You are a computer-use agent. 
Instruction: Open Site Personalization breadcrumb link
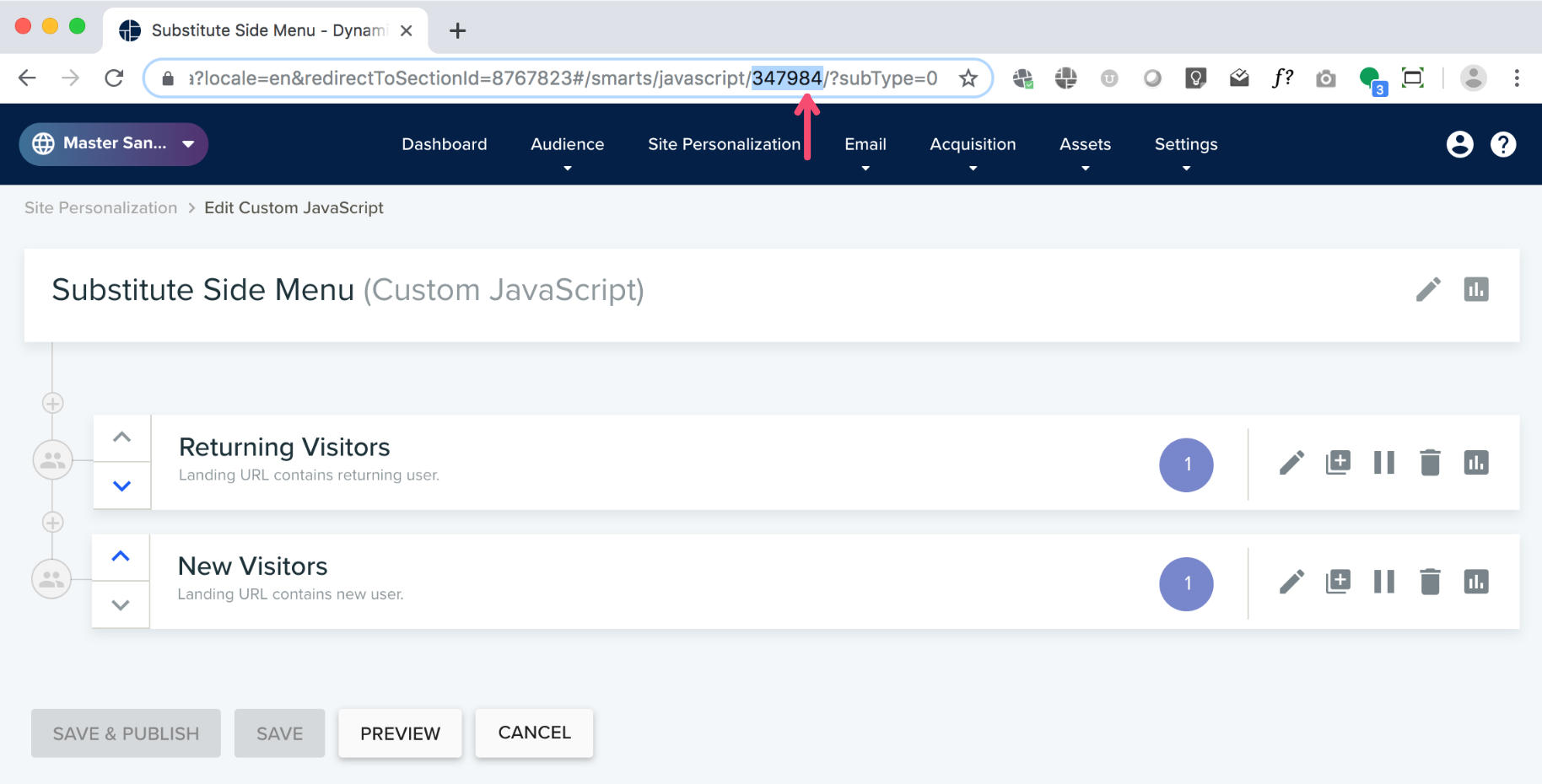point(100,207)
